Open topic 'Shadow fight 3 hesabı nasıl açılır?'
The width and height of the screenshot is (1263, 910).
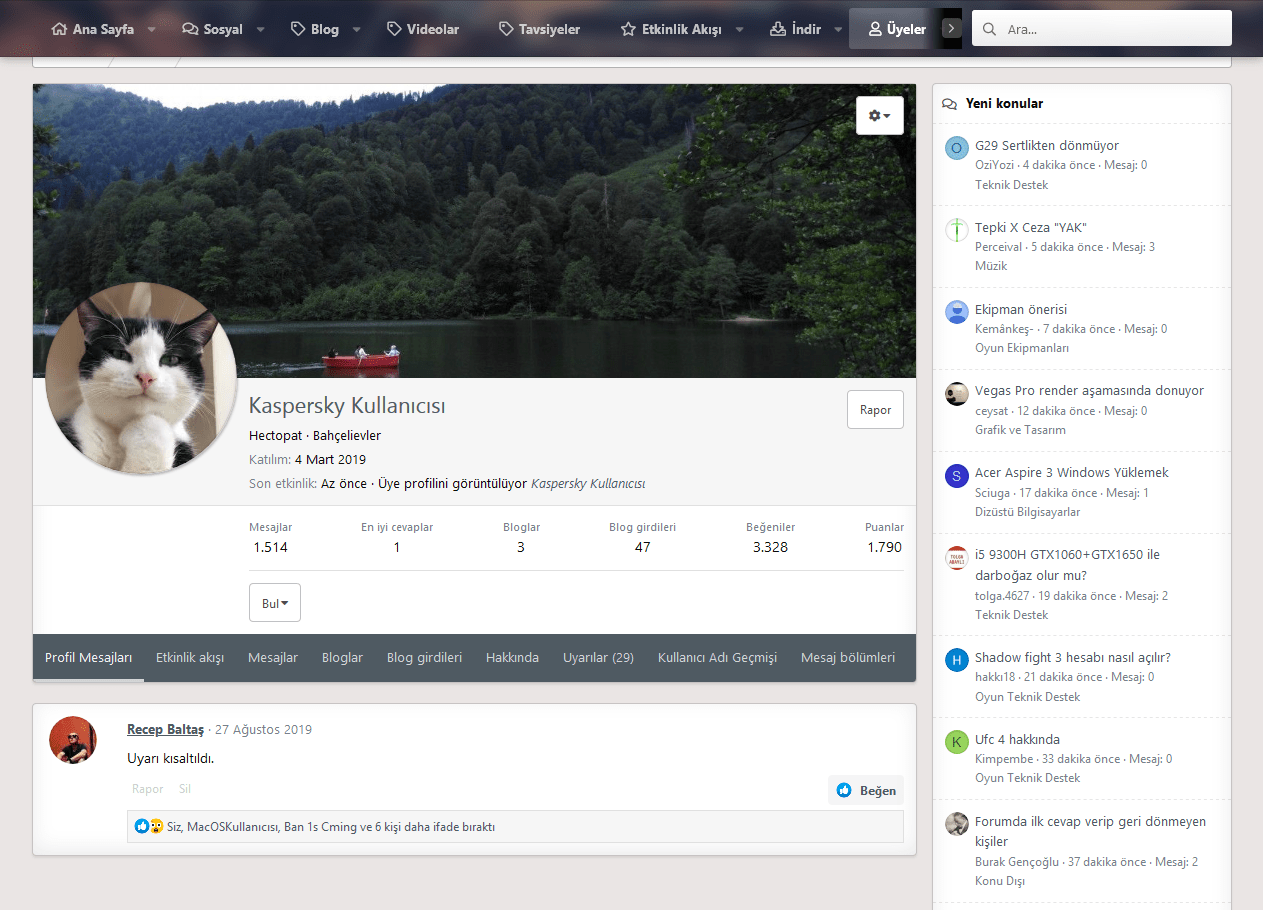coord(1073,657)
